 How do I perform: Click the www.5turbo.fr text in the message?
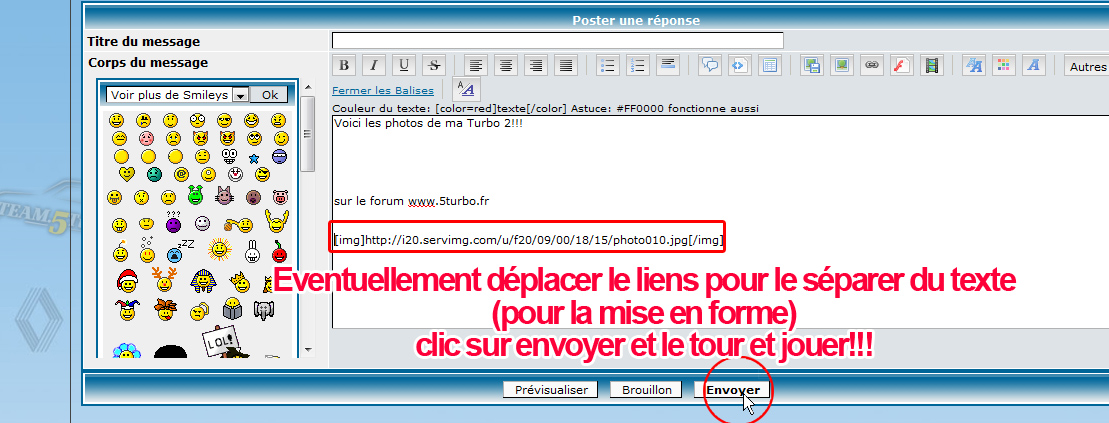(x=448, y=201)
